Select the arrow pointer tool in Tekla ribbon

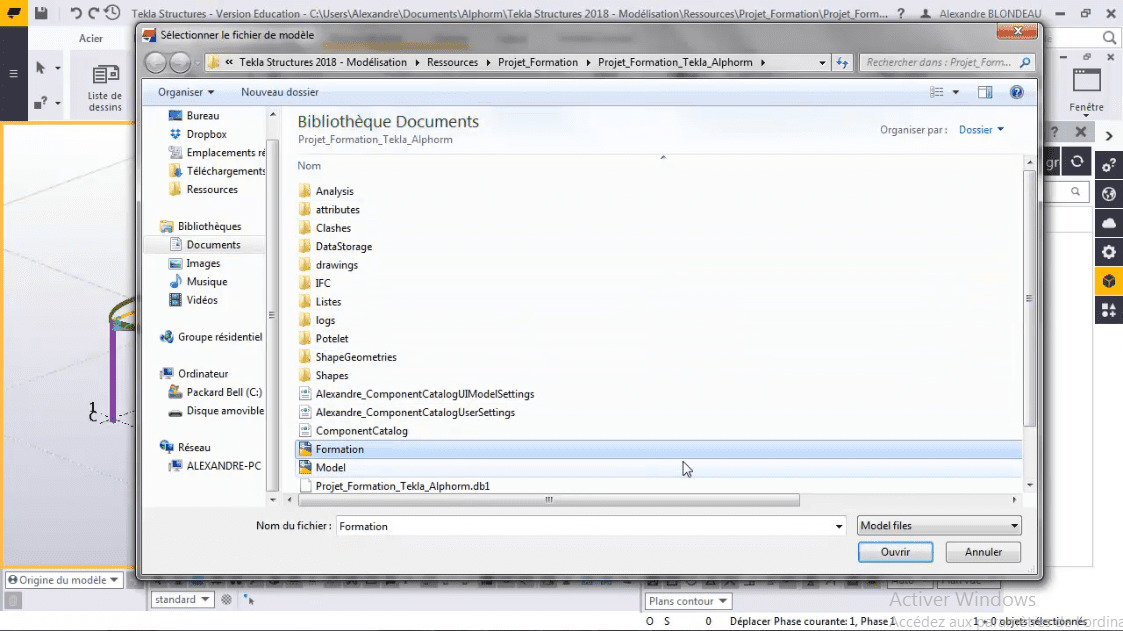click(x=41, y=68)
